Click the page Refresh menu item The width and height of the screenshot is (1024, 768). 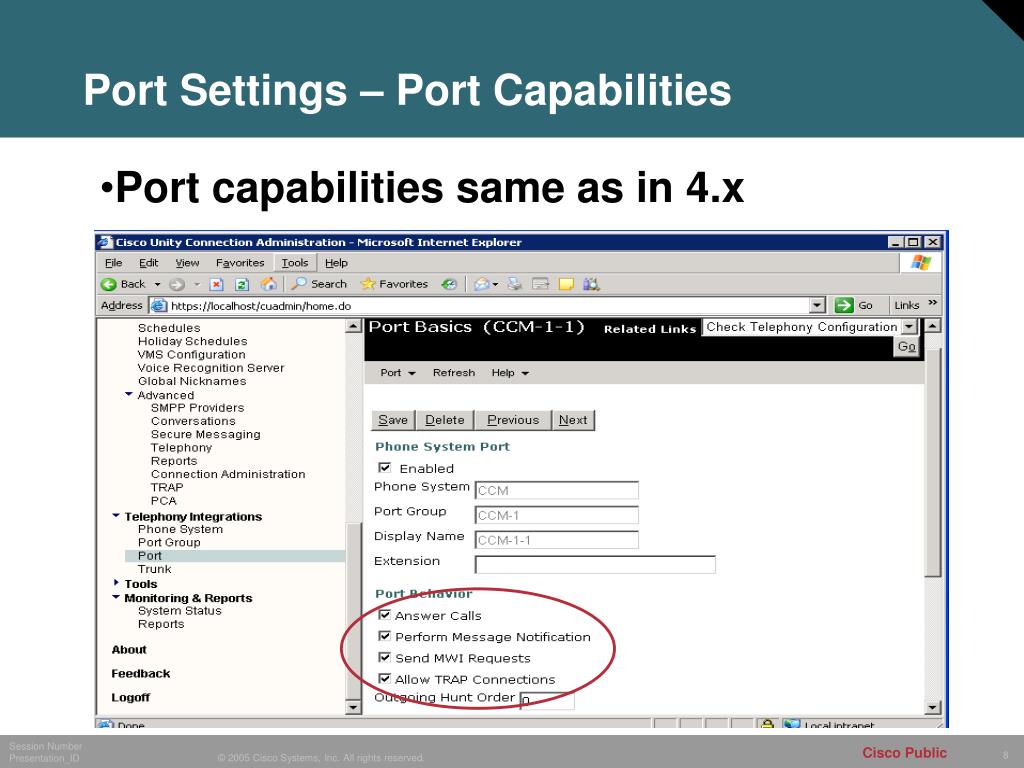454,373
